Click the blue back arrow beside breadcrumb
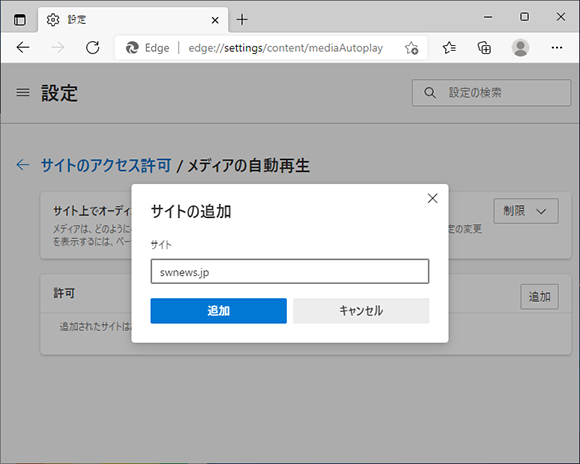Screen dimensions: 580x464 tap(23, 165)
